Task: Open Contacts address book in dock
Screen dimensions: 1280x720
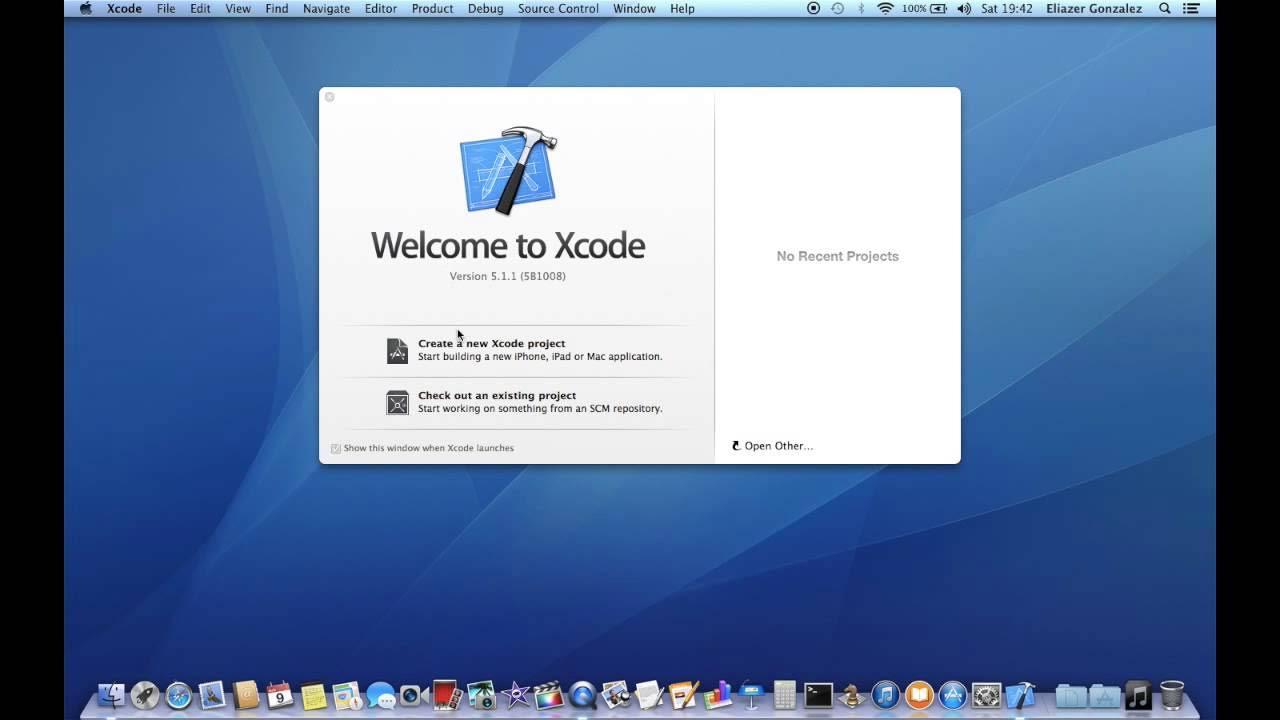Action: click(x=246, y=695)
